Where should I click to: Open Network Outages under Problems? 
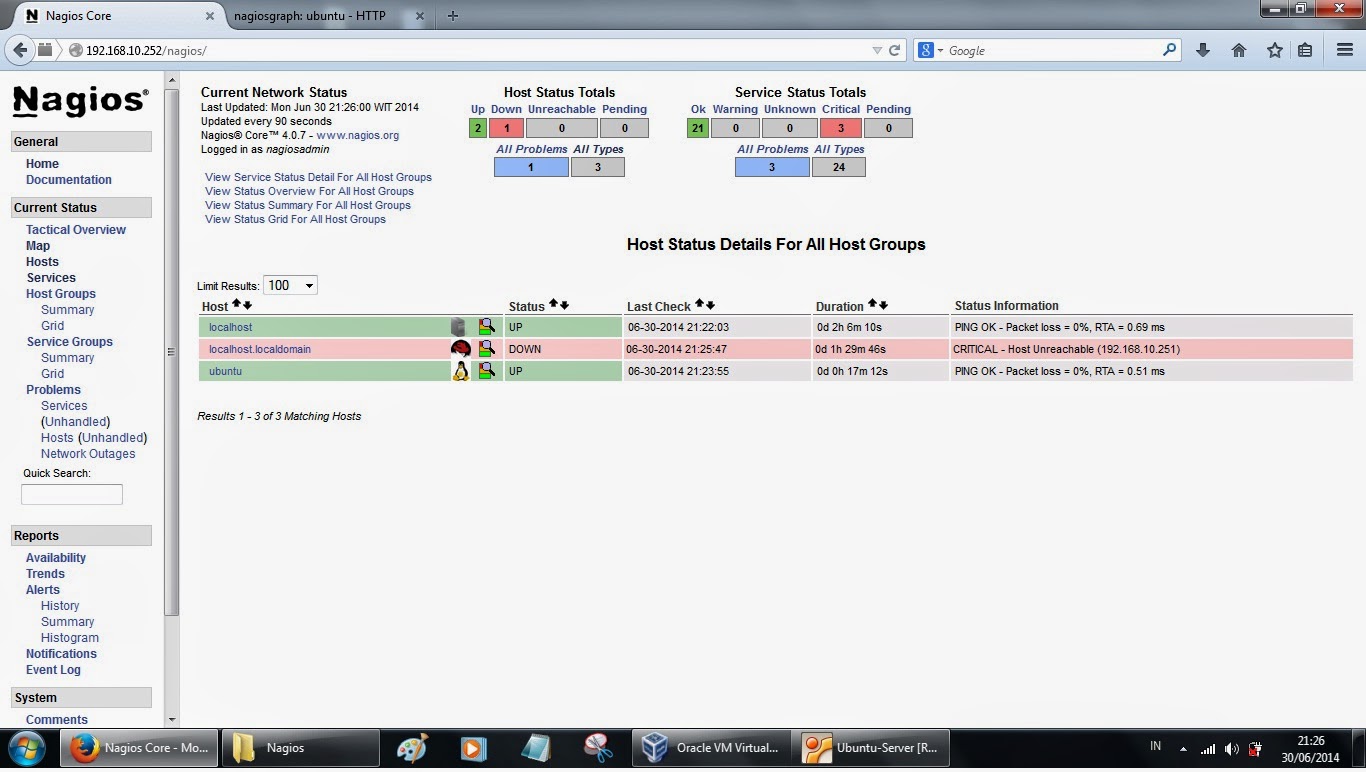88,454
